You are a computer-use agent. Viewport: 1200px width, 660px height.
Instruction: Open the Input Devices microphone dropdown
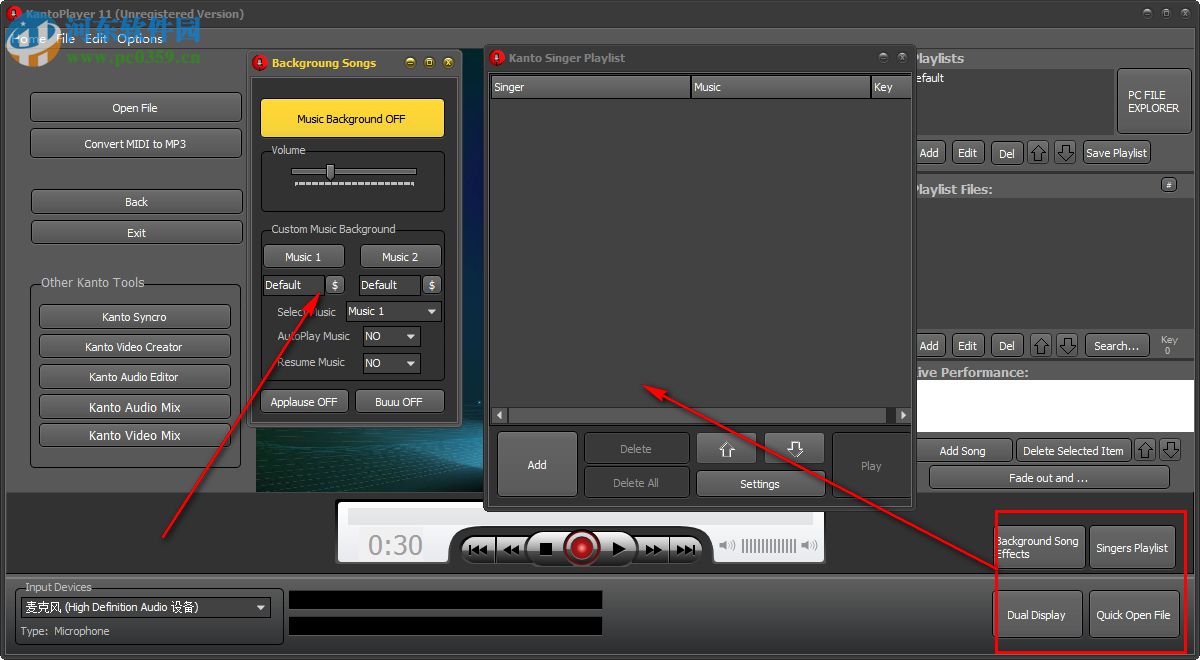point(145,607)
